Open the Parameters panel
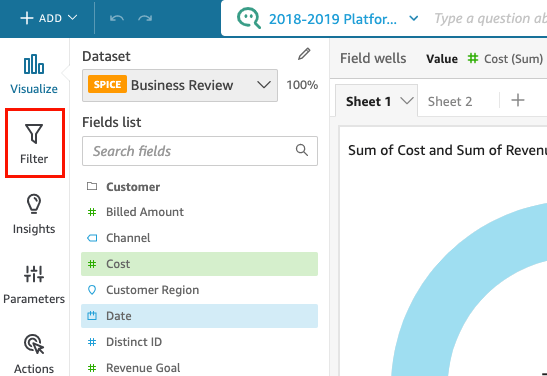Viewport: 547px width, 376px height. click(x=34, y=284)
